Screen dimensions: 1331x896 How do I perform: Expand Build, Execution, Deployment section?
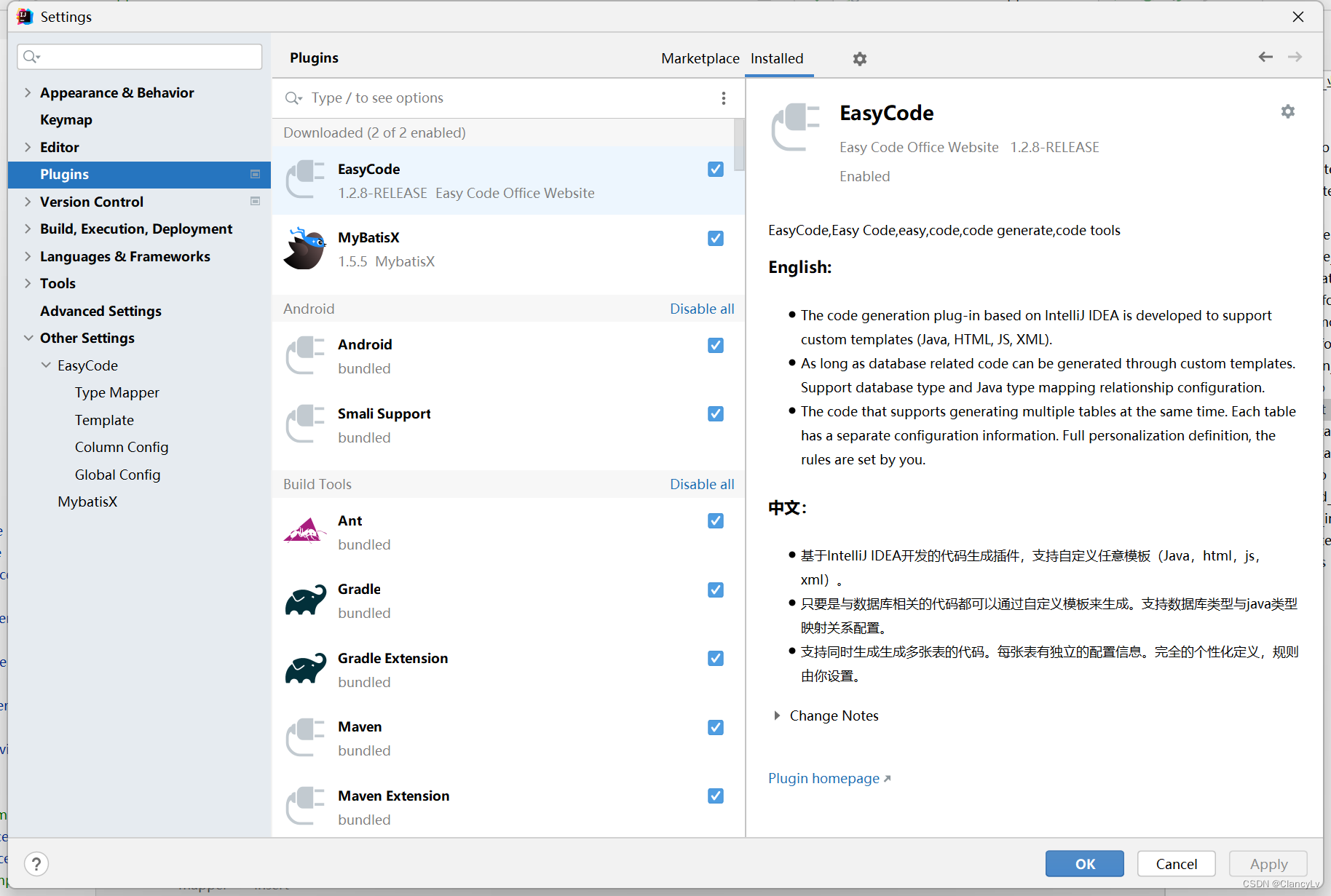tap(28, 229)
